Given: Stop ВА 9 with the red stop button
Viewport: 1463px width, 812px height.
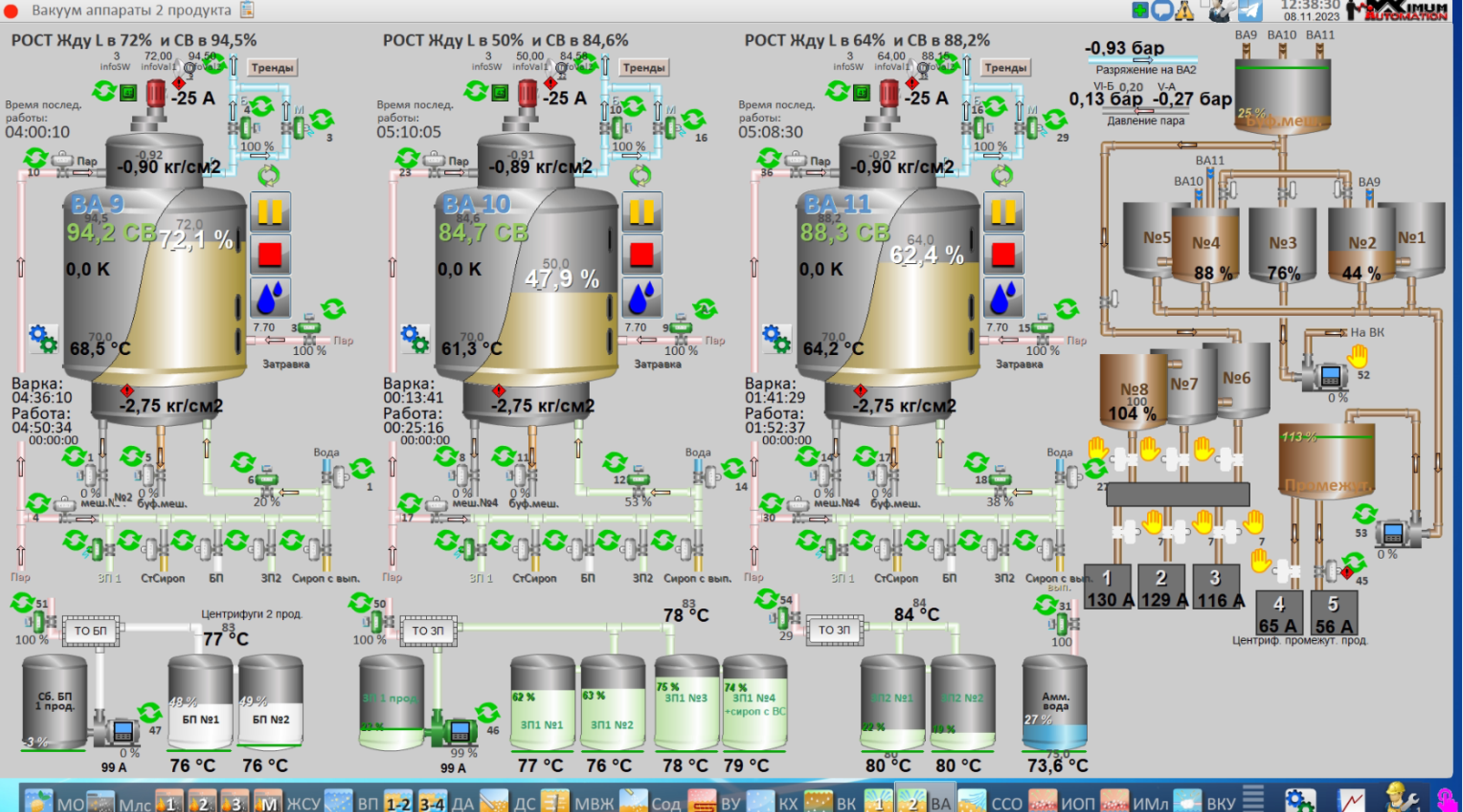Looking at the screenshot, I should 270,255.
